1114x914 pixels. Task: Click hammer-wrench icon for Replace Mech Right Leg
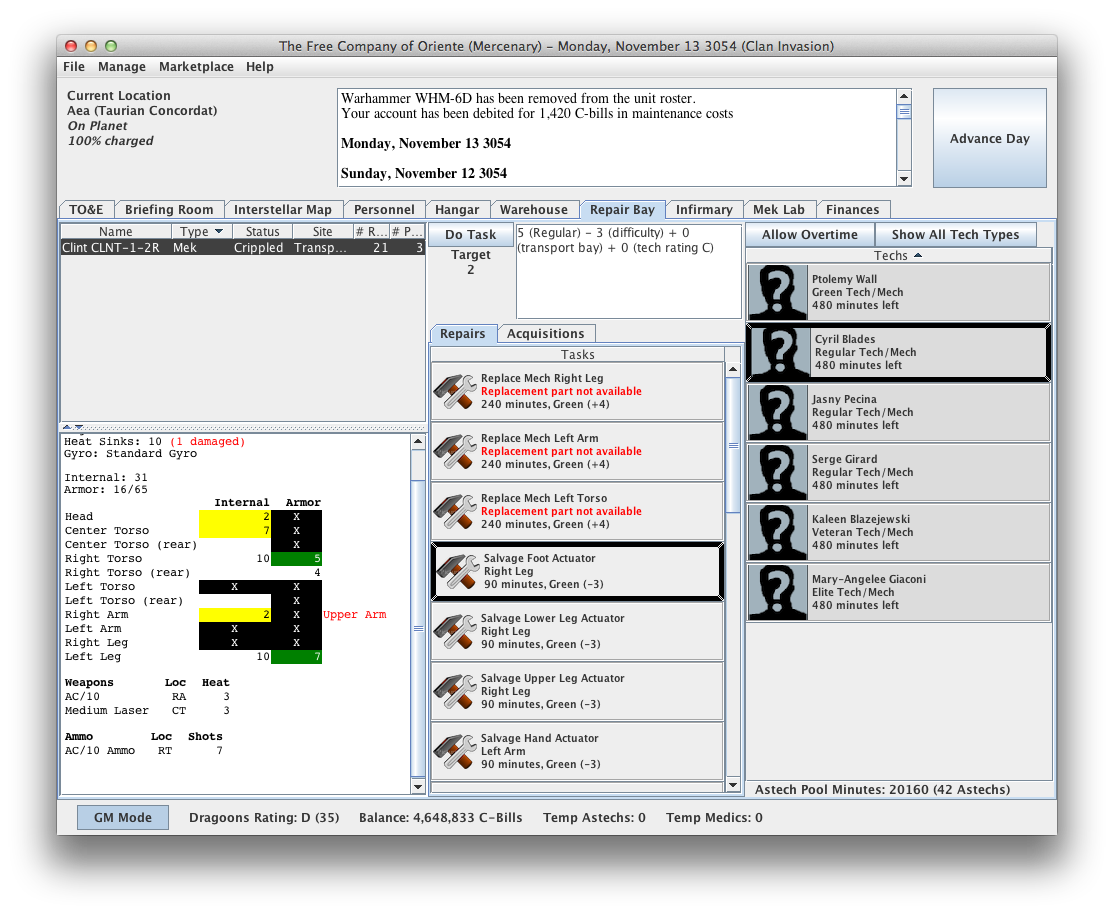click(x=455, y=392)
